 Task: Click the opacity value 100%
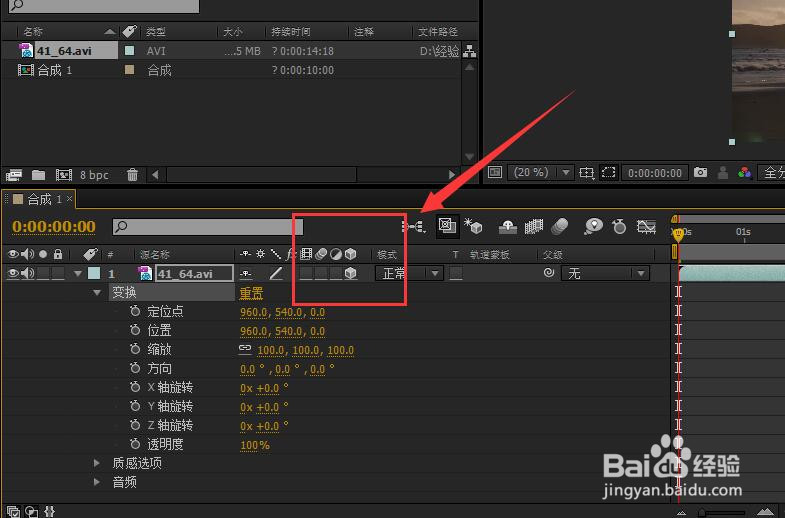255,445
